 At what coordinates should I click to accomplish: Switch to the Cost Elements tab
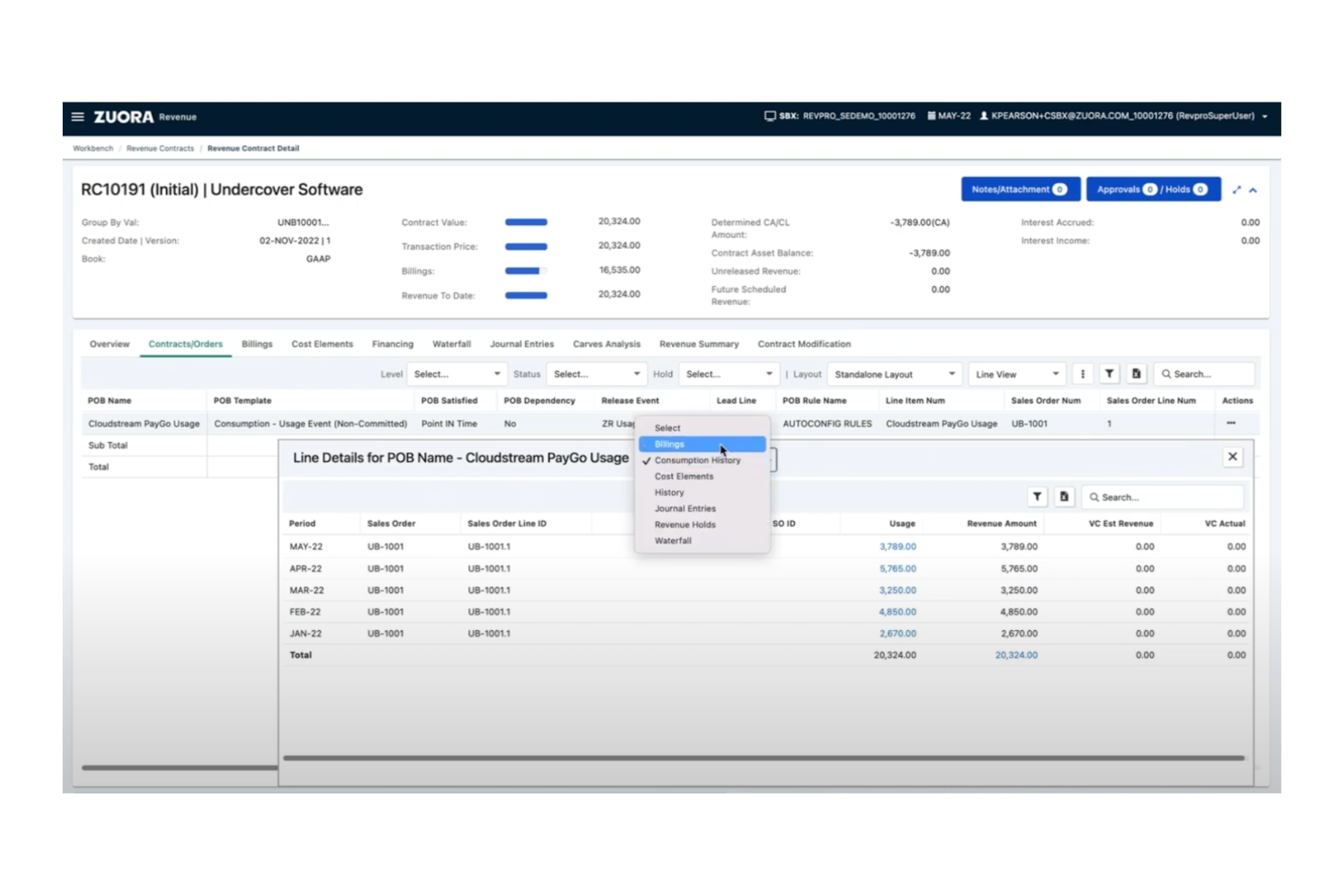coord(322,344)
